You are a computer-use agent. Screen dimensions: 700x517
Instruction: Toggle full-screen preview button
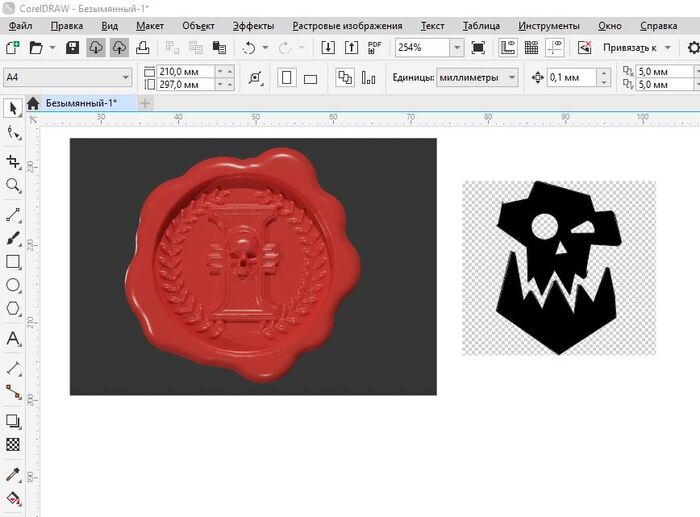pyautogui.click(x=478, y=47)
